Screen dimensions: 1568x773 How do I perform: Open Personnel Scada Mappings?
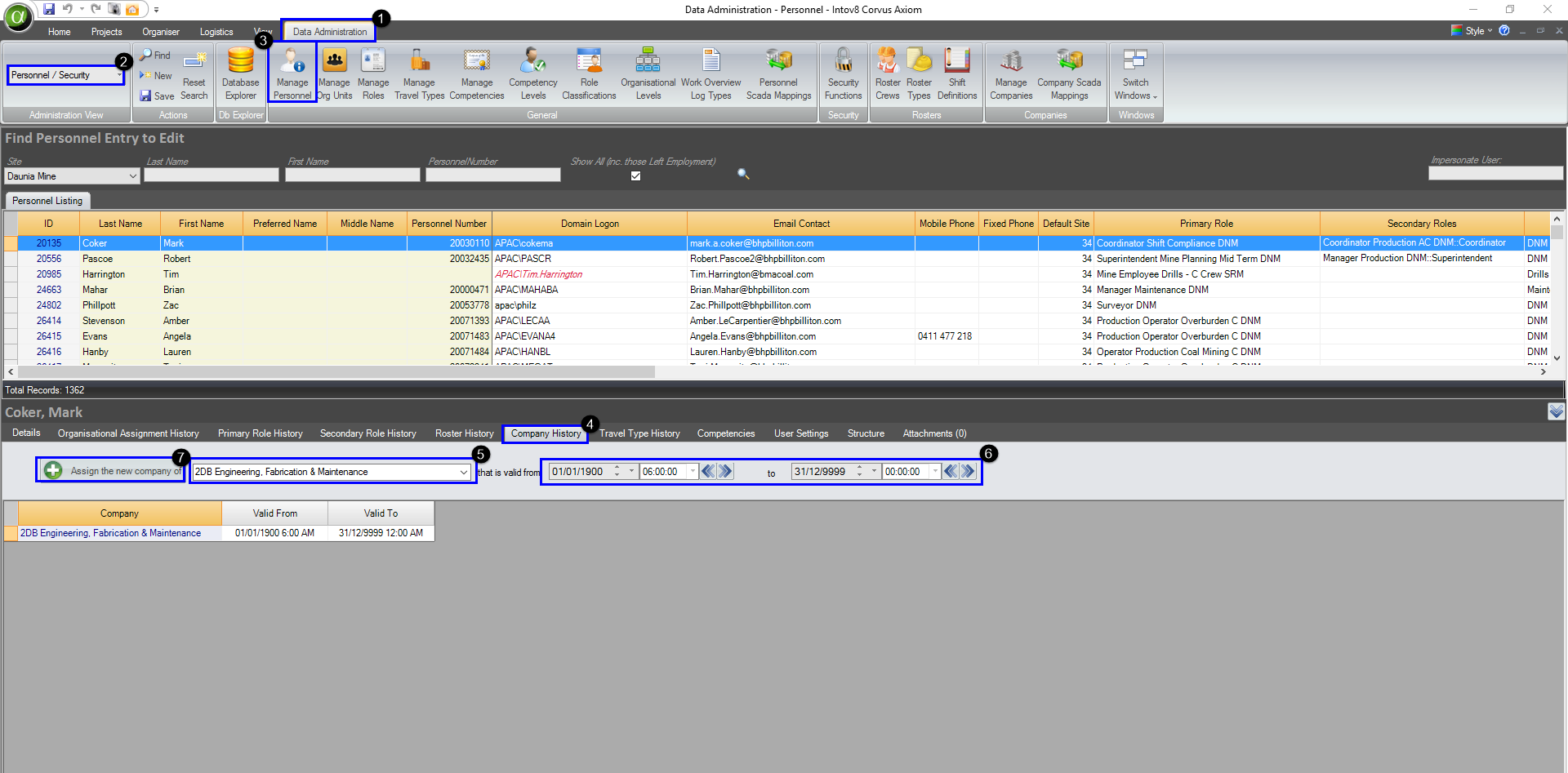pyautogui.click(x=779, y=73)
